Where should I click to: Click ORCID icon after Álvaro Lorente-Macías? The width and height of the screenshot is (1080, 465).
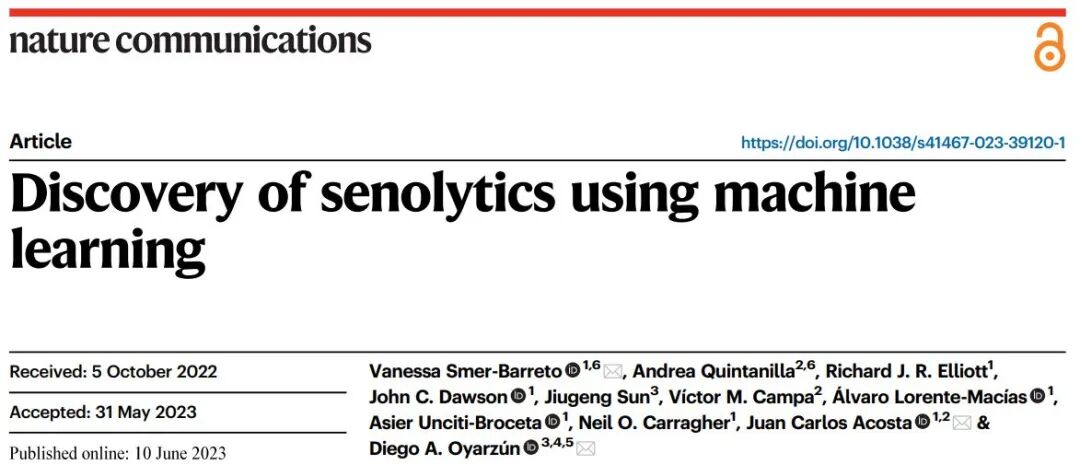click(1039, 396)
